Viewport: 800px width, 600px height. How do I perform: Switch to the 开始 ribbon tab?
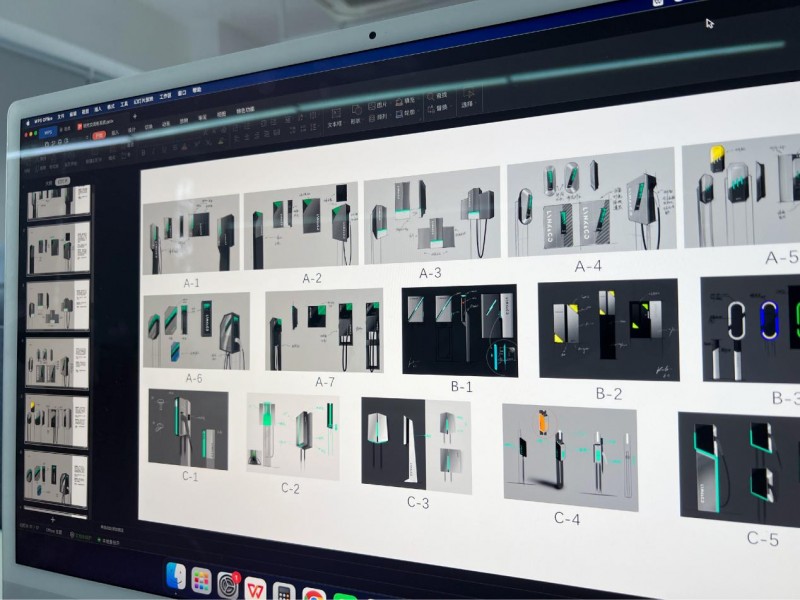[99, 135]
